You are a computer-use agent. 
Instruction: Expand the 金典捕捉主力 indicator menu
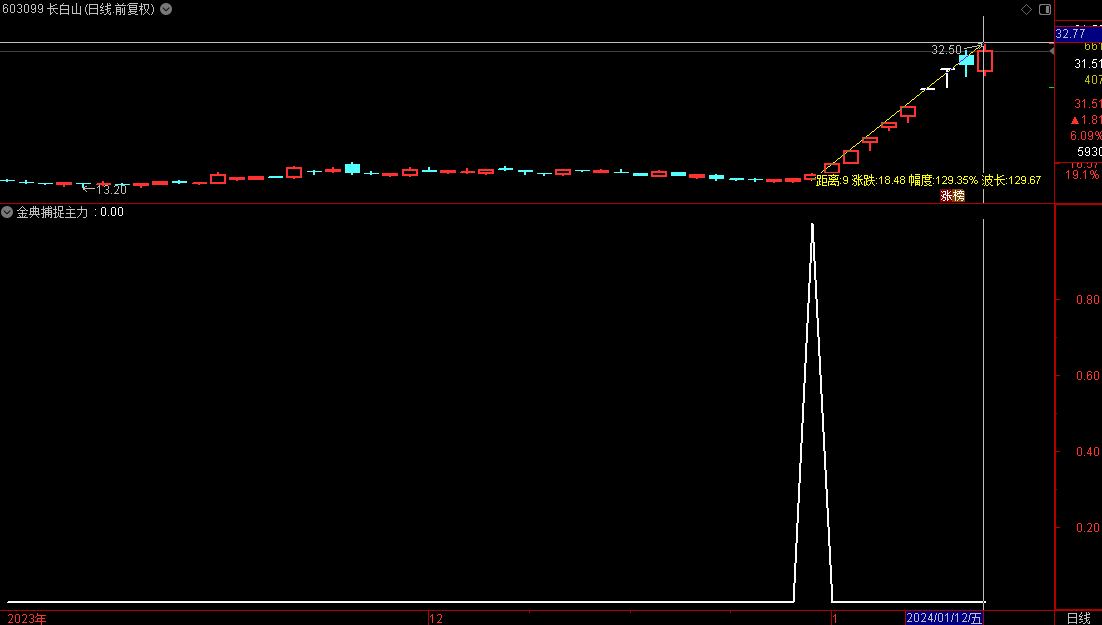(x=7, y=212)
